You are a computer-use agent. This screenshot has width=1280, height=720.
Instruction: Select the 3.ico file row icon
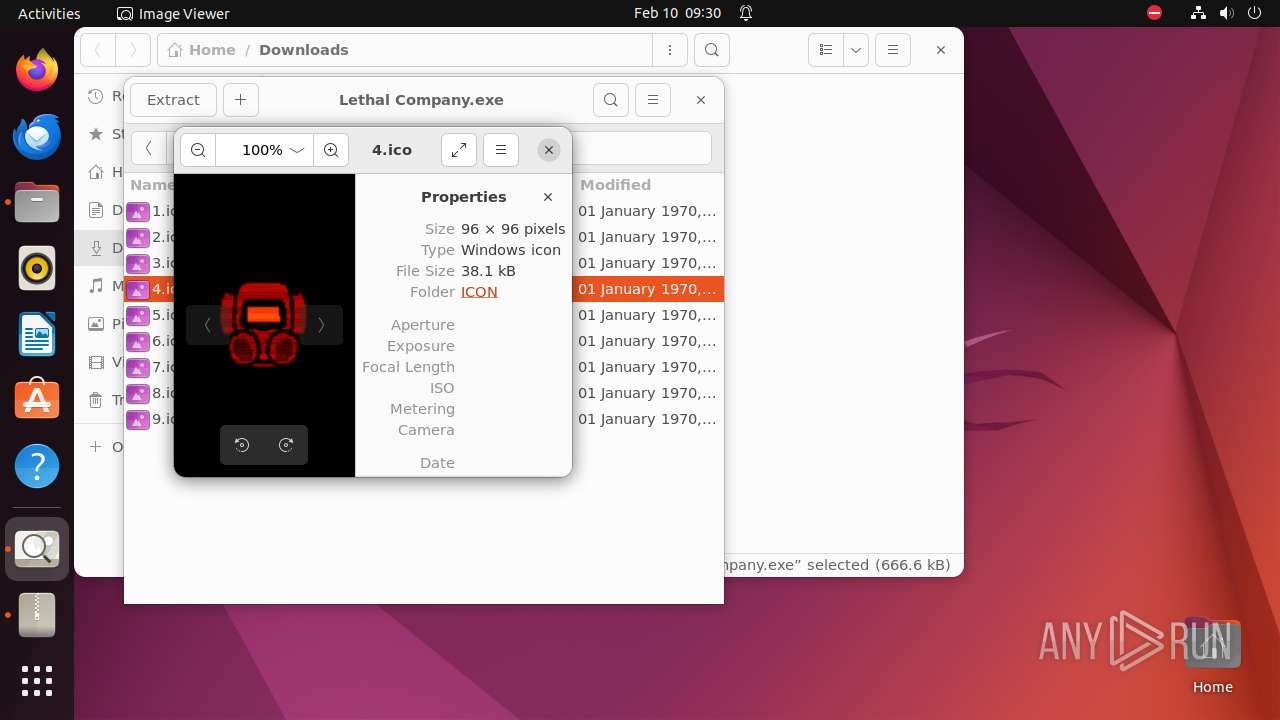[x=138, y=263]
